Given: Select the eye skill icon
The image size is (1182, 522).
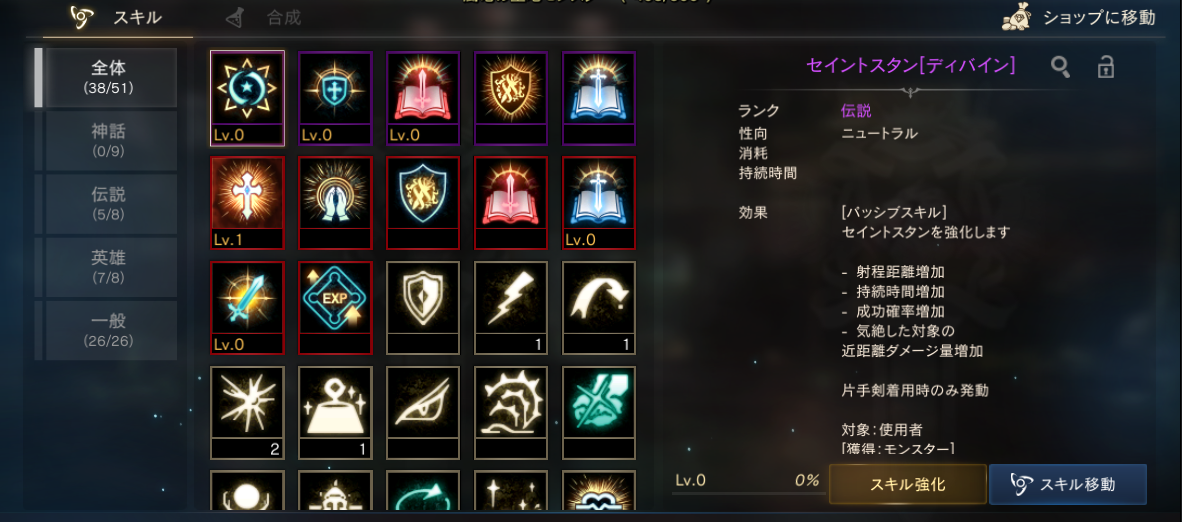Looking at the screenshot, I should [x=423, y=413].
